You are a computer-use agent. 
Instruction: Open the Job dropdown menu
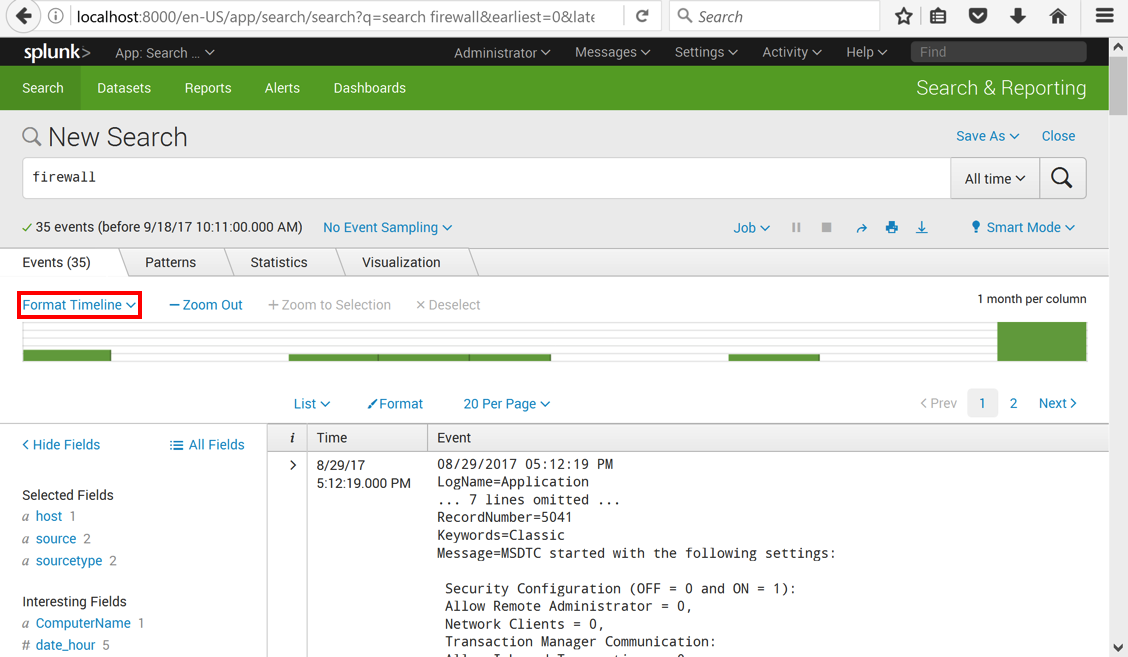click(751, 228)
